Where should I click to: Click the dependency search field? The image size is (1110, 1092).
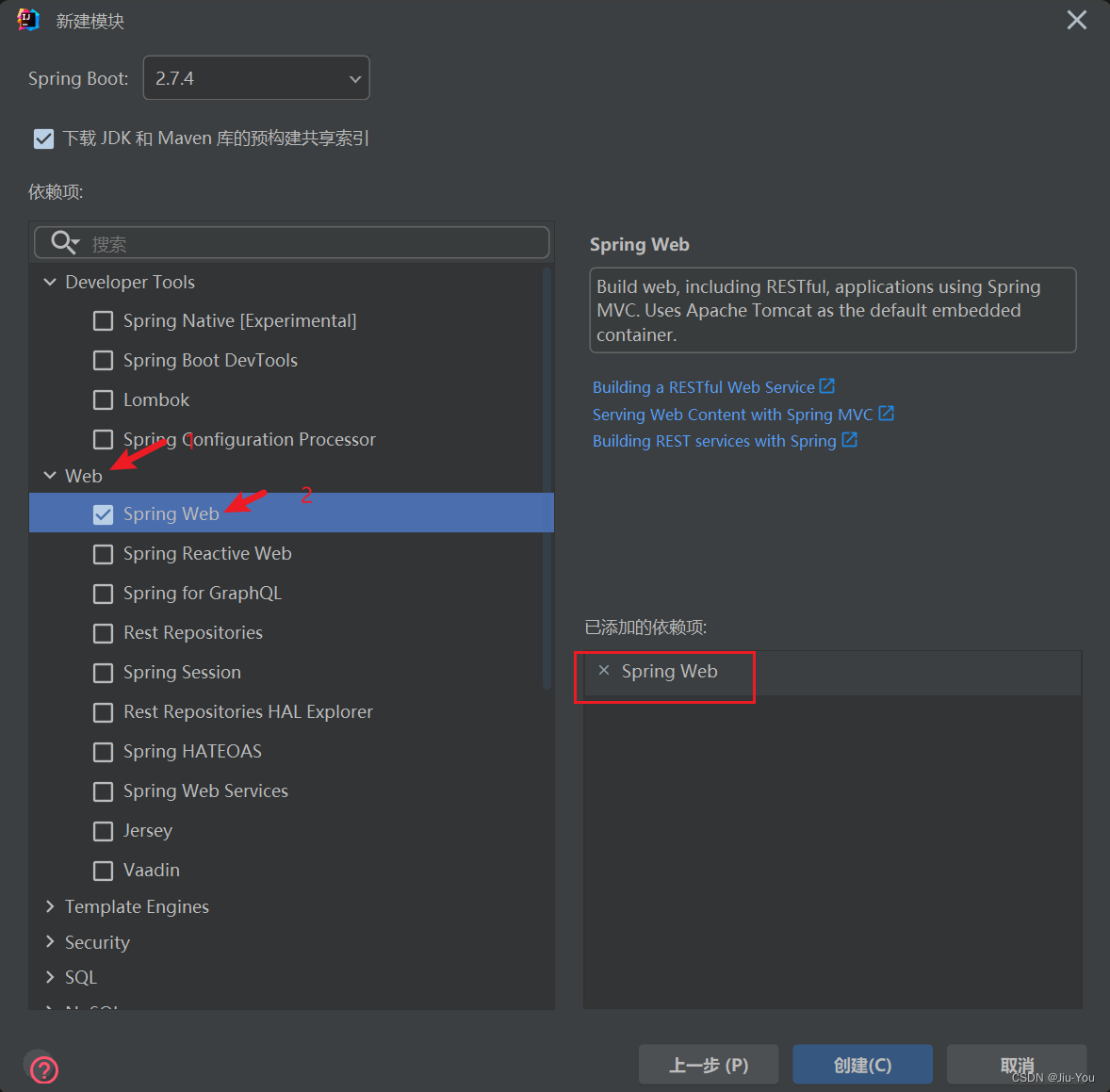292,243
